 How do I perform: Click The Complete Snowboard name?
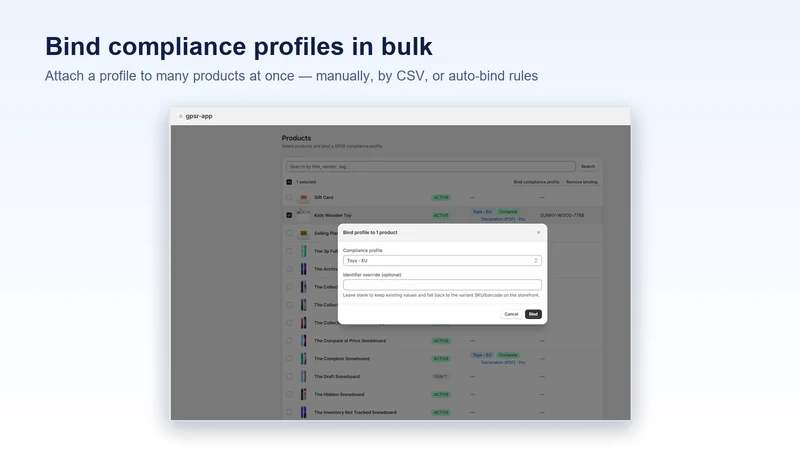pyautogui.click(x=342, y=359)
